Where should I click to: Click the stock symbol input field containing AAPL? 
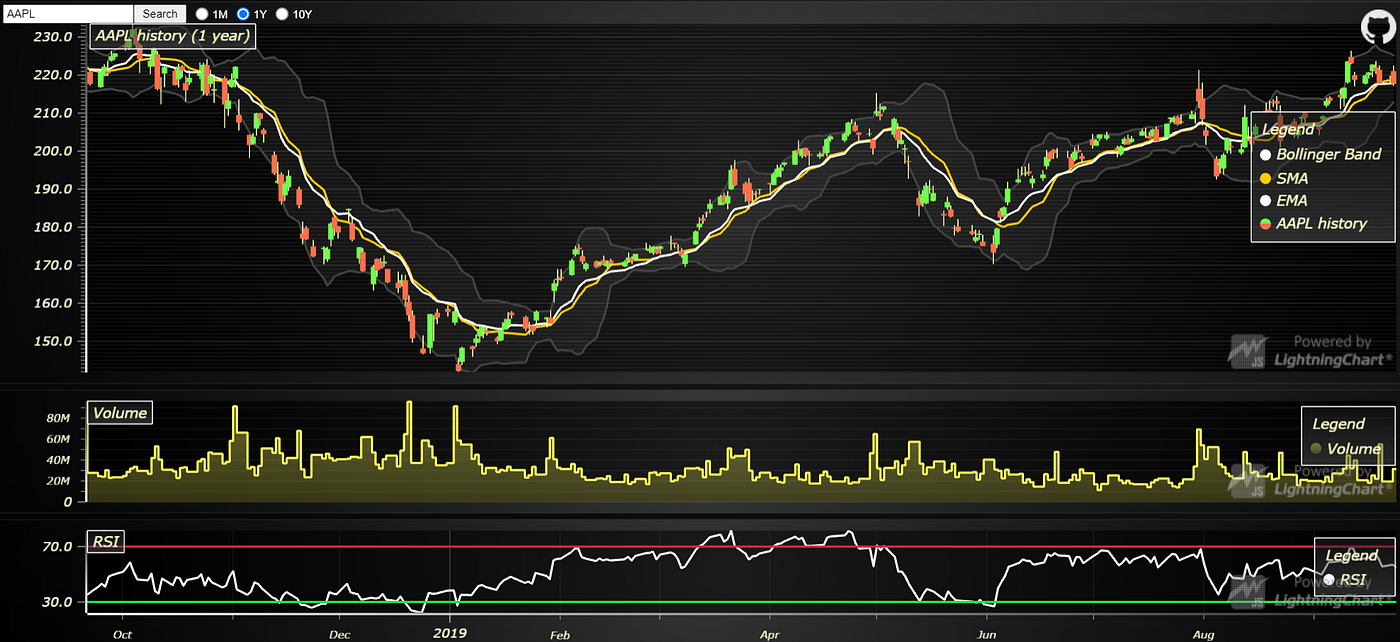tap(67, 14)
